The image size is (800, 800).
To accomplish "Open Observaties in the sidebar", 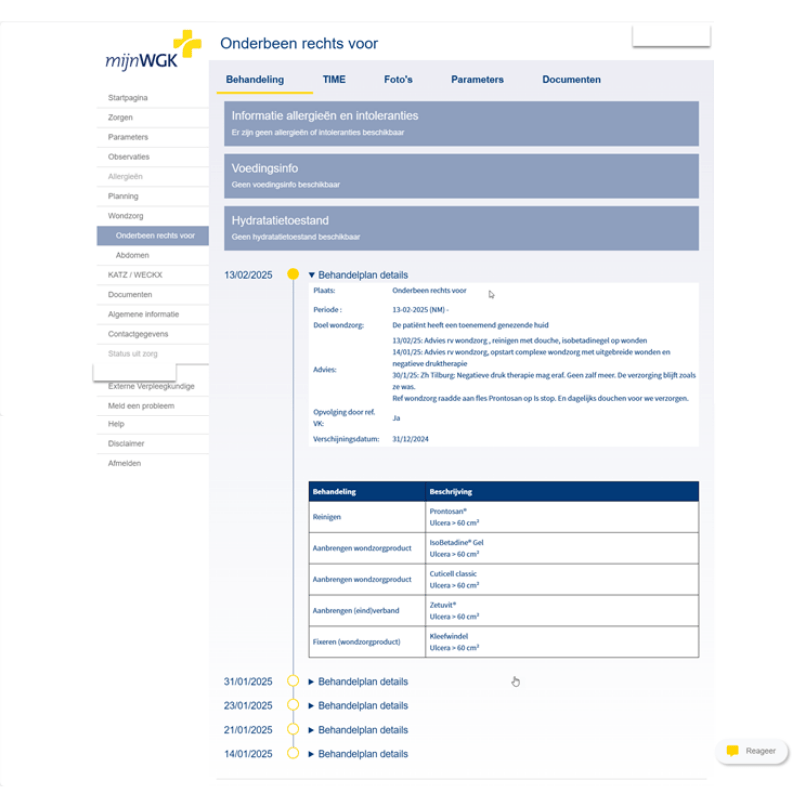I will [153, 157].
